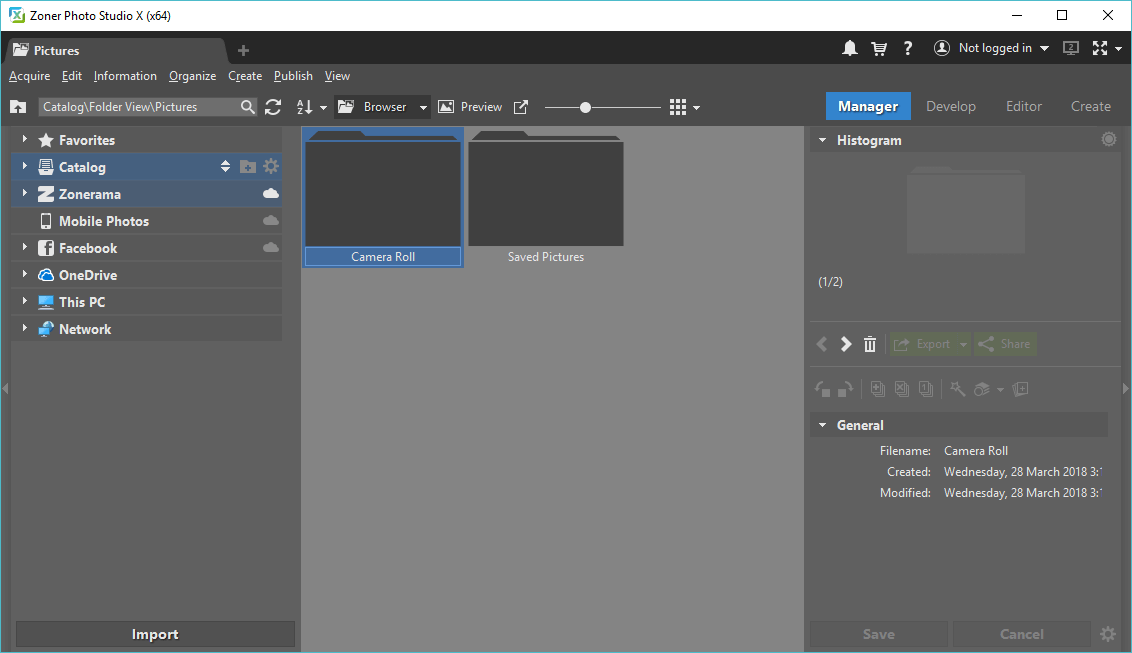
Task: Collapse the Histogram panel
Action: click(822, 140)
